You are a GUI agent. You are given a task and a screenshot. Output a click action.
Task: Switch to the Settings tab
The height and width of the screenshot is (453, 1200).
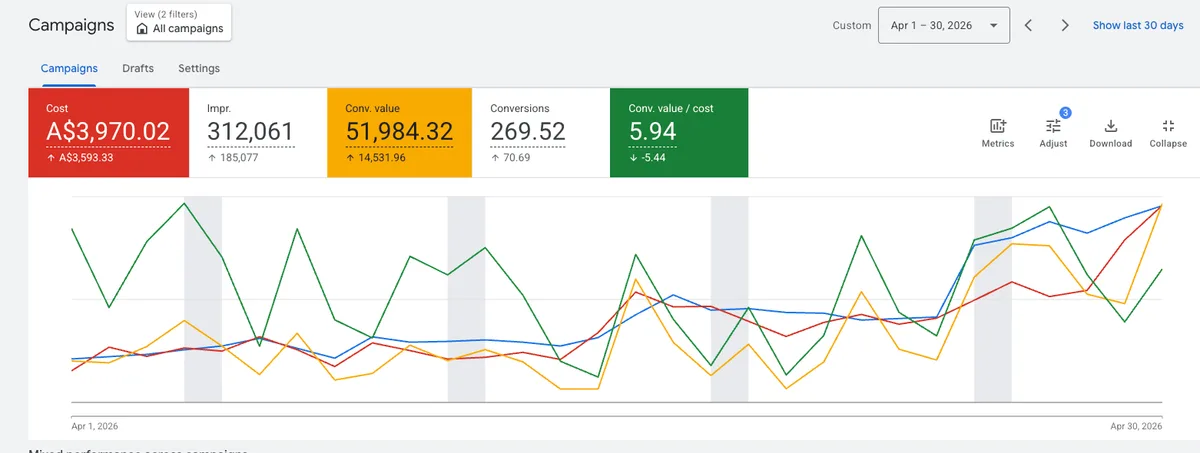pyautogui.click(x=199, y=69)
